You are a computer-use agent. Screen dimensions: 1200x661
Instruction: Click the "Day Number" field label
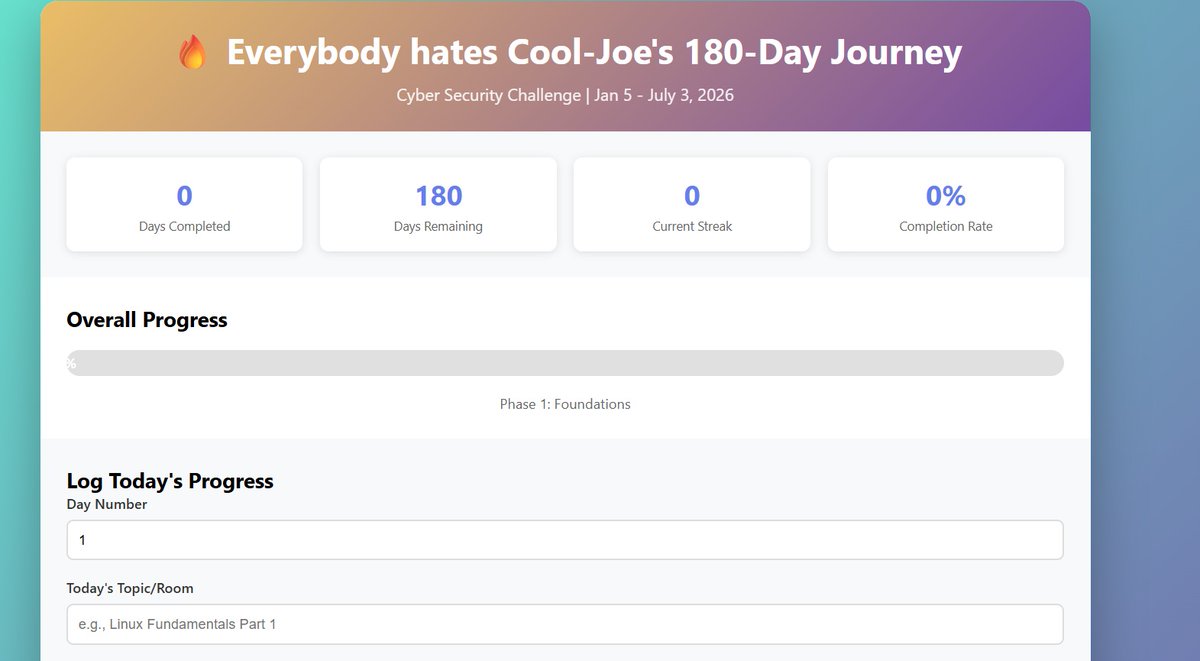(107, 504)
